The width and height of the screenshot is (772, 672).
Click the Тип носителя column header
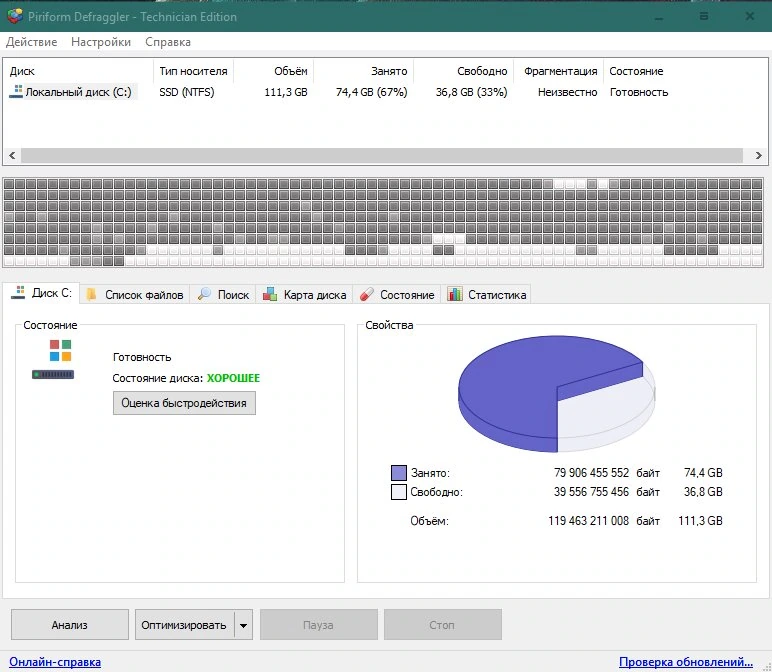click(x=193, y=71)
